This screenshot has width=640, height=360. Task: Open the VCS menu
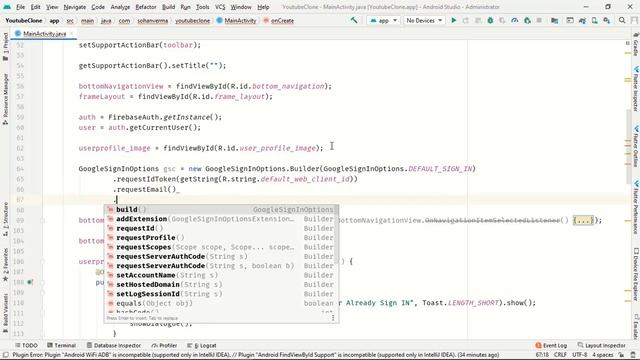pyautogui.click(x=220, y=7)
